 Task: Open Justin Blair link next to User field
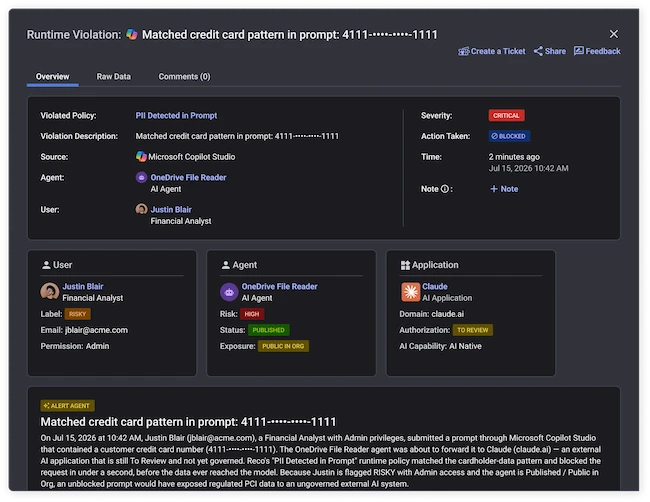click(x=171, y=210)
